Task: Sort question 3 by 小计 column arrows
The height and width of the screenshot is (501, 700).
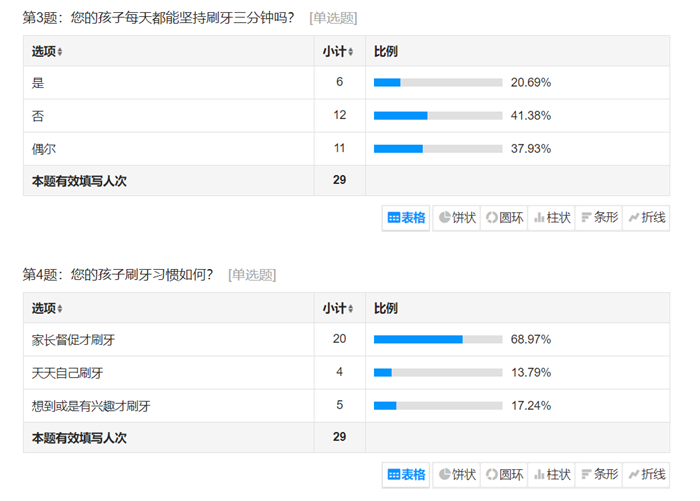Action: tap(350, 52)
